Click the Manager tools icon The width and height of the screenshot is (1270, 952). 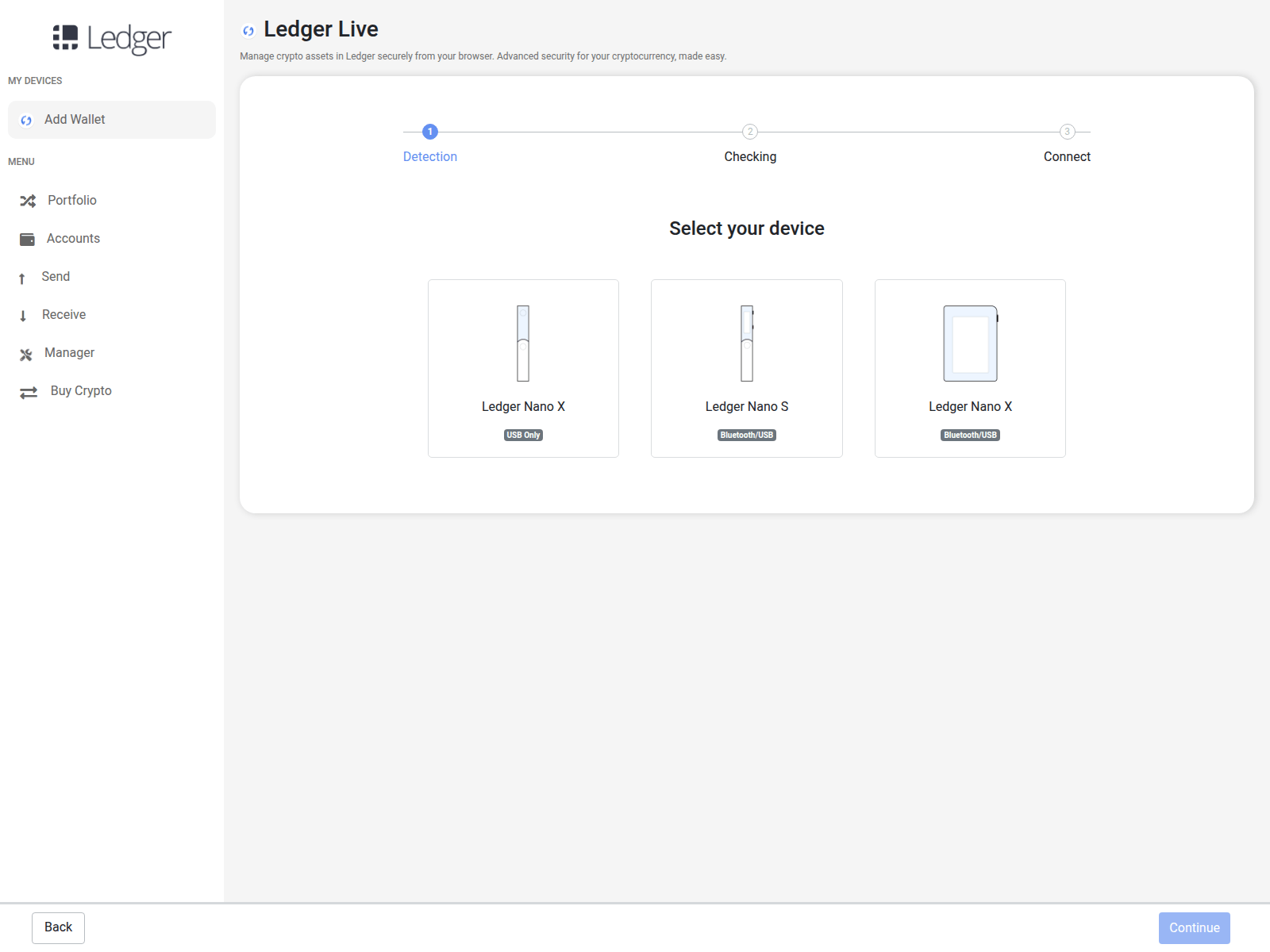[26, 355]
